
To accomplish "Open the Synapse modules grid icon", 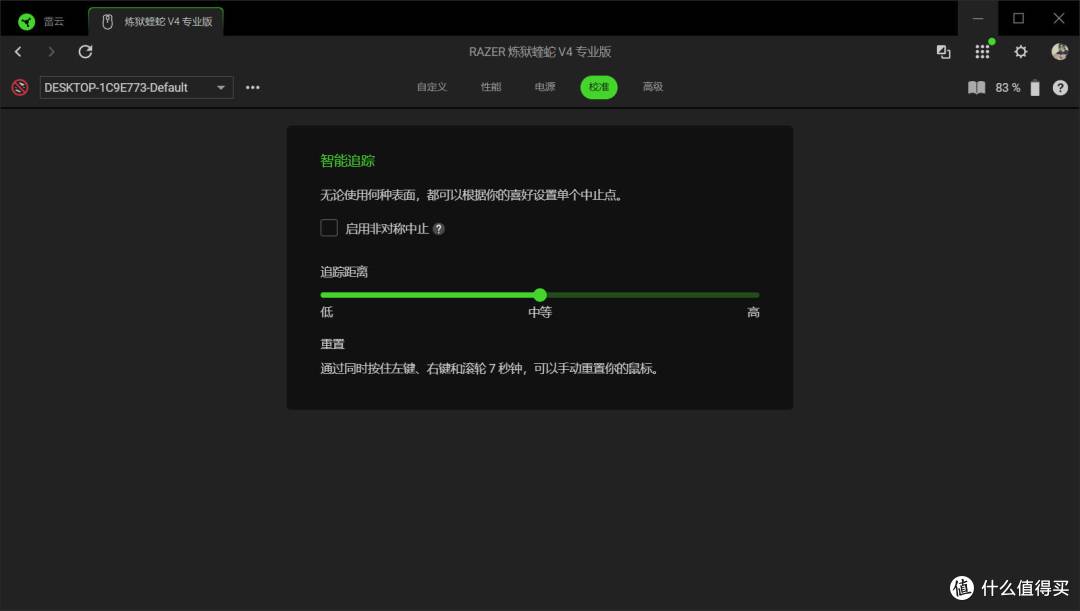I will 982,51.
